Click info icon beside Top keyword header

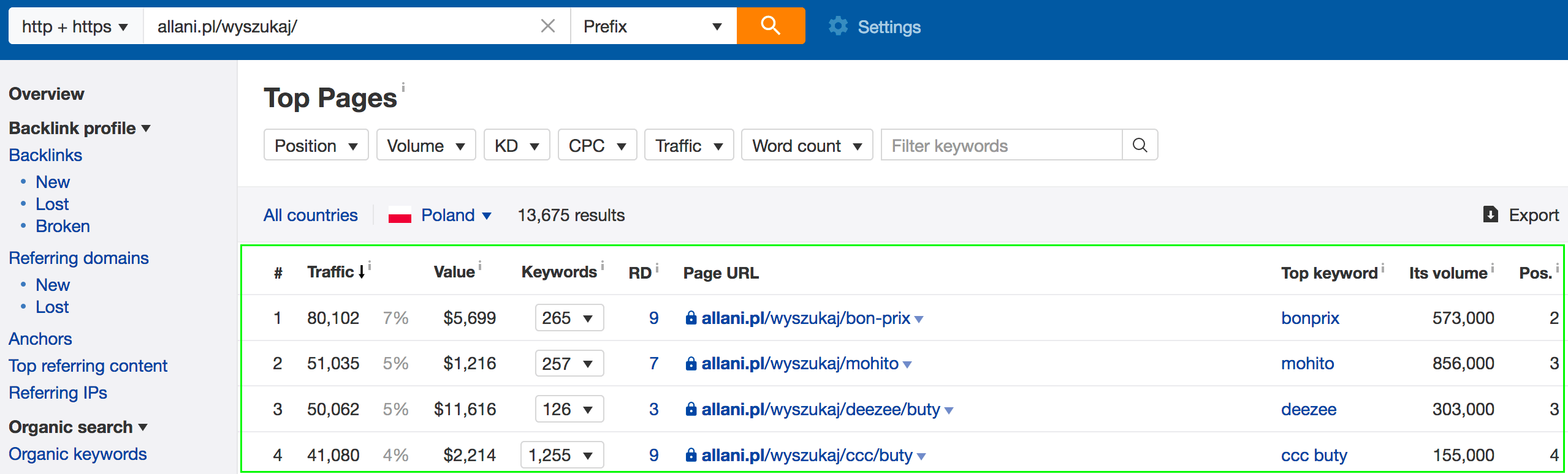coord(1383,268)
